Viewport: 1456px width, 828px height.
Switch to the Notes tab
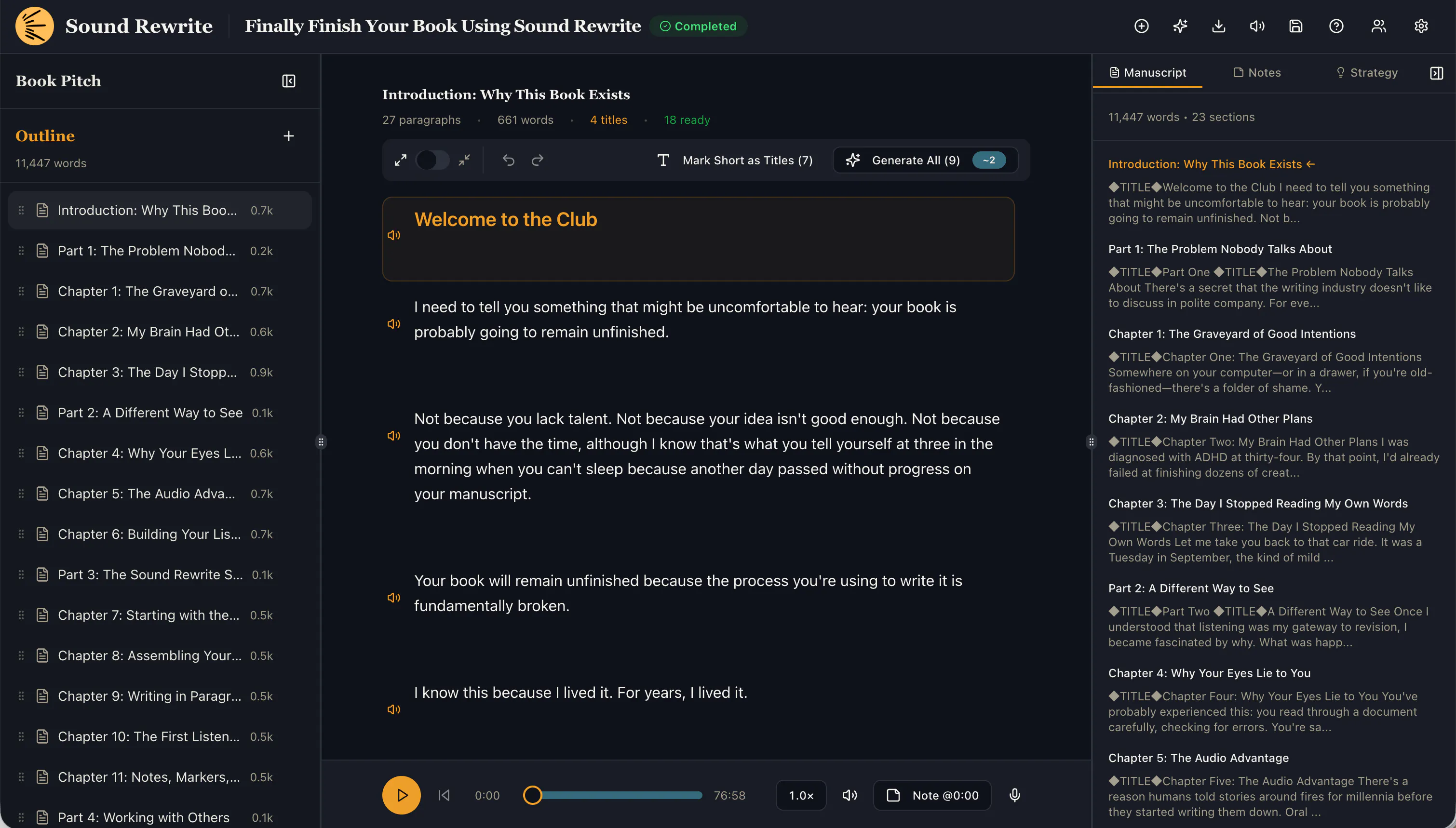point(1257,73)
